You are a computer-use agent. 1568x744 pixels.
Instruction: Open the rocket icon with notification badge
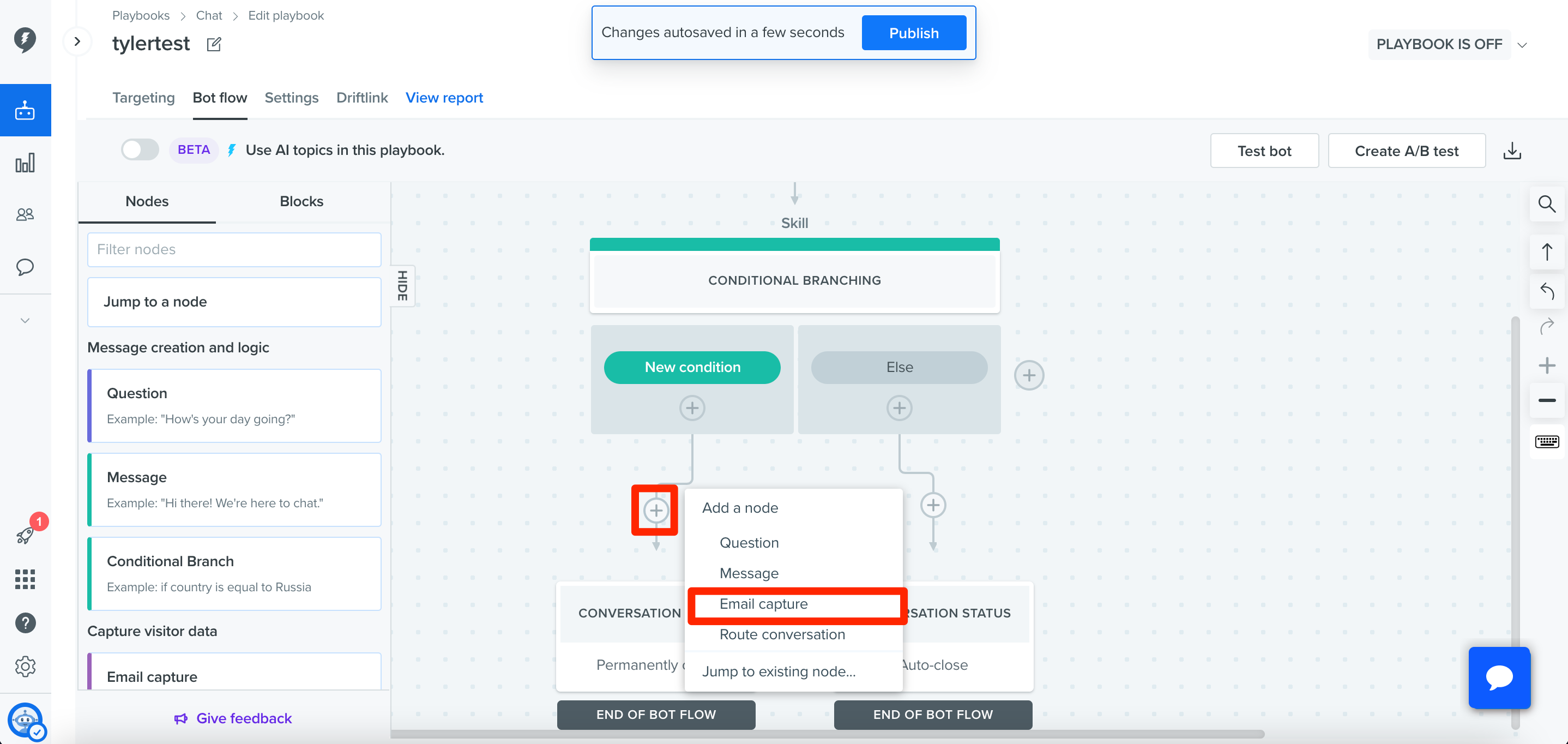25,535
